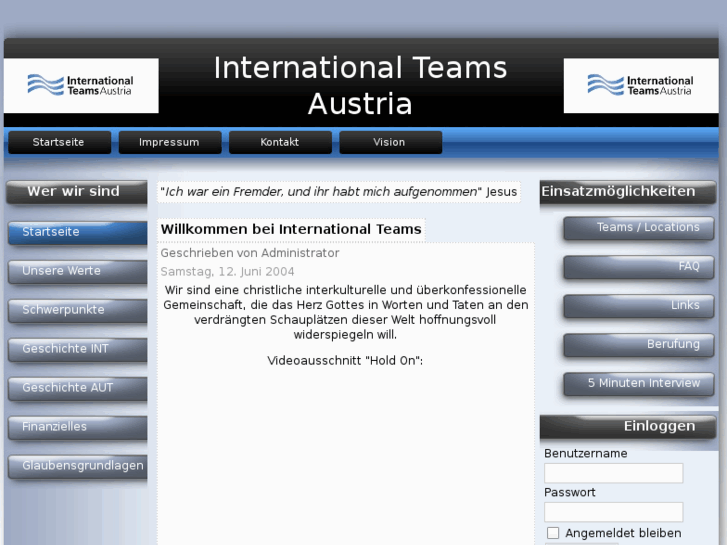Open Glaubensgrundlagen in the sidebar

point(77,466)
